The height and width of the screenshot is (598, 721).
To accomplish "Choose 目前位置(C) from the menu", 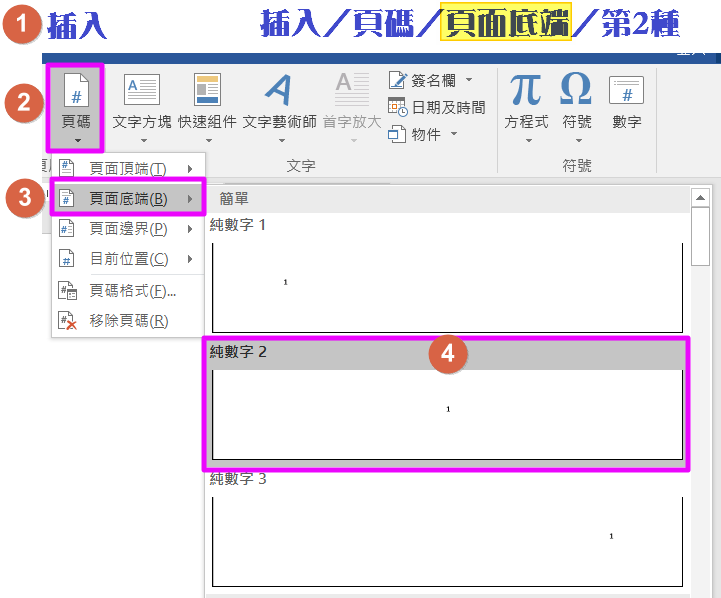I will (128, 259).
